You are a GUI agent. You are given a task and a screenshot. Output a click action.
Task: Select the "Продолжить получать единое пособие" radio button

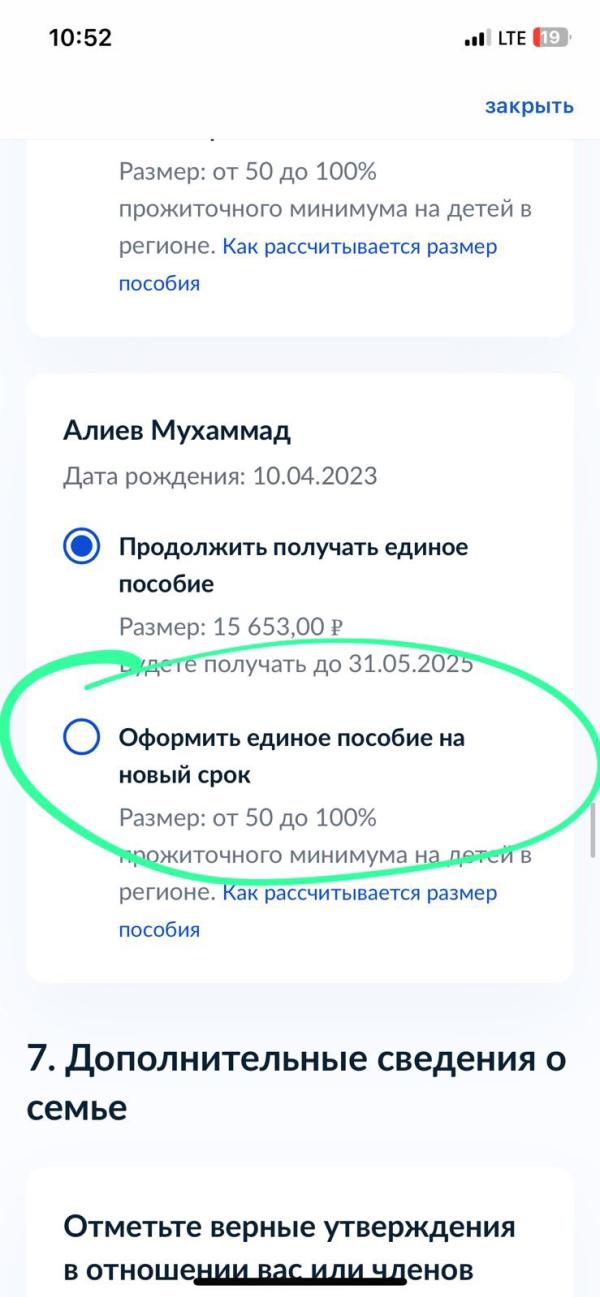click(x=81, y=548)
